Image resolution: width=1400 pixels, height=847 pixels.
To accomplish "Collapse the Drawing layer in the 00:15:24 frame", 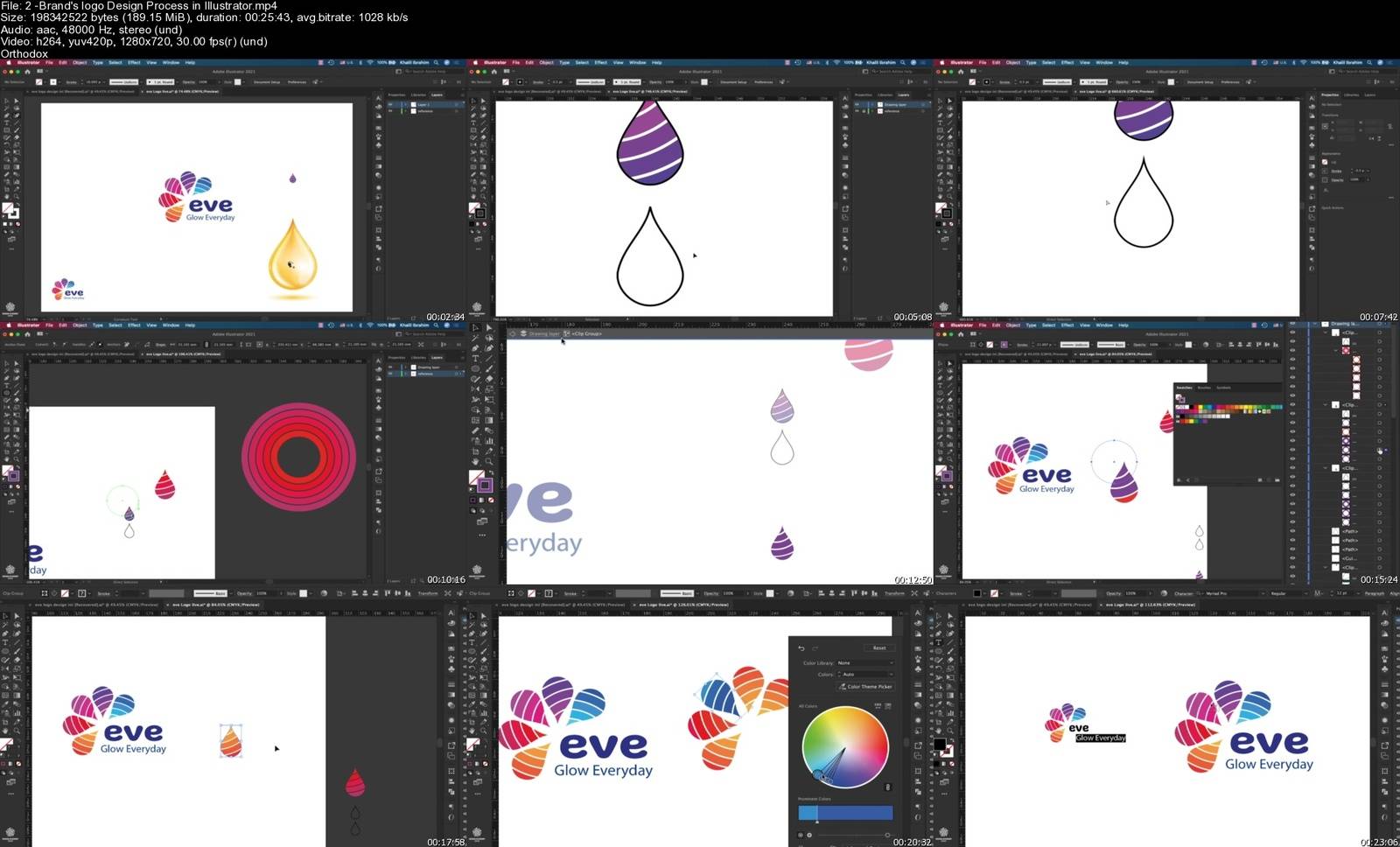I will coord(1314,324).
